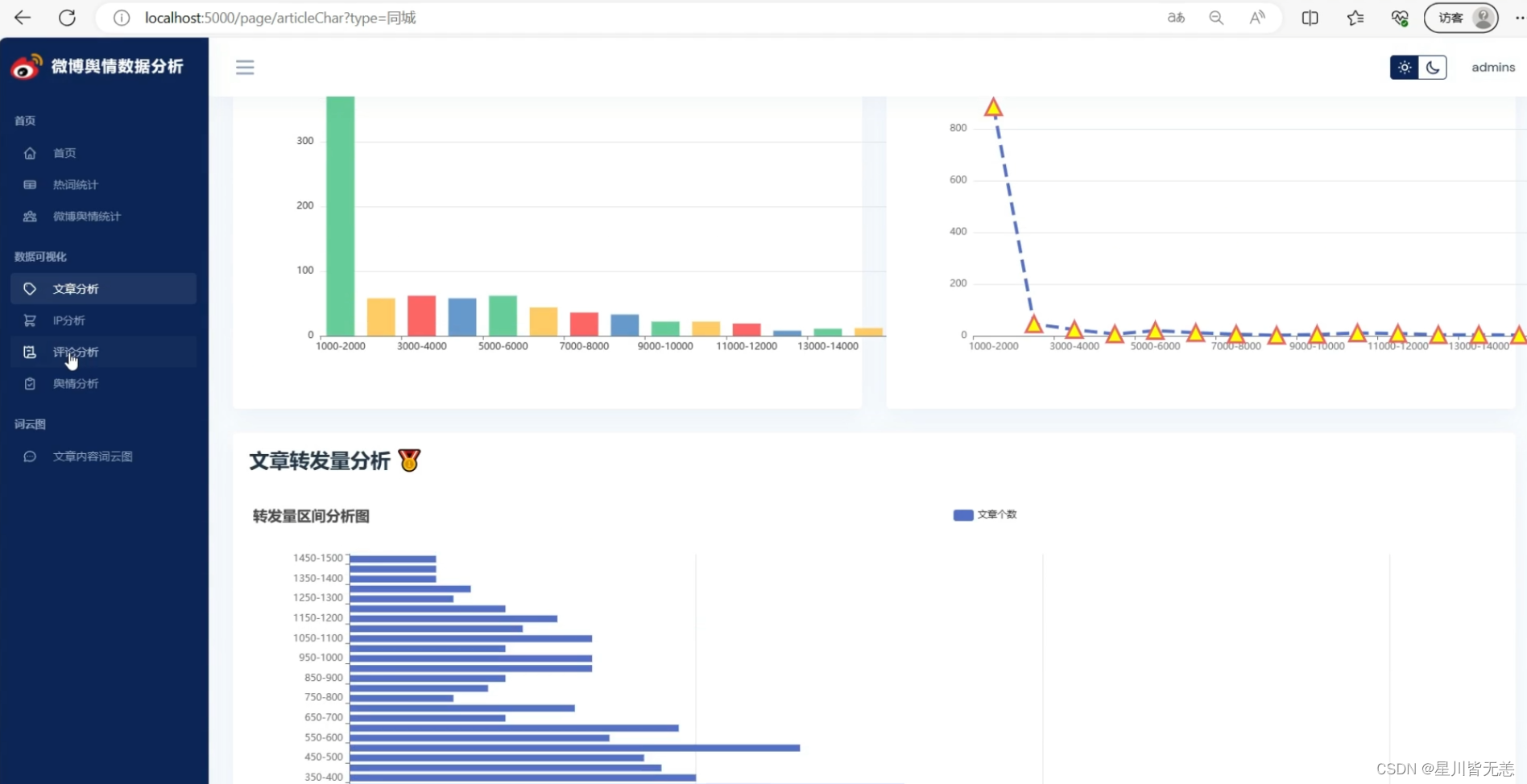Image resolution: width=1527 pixels, height=784 pixels.
Task: Click the icon beside 评论分析
Action: coord(30,352)
